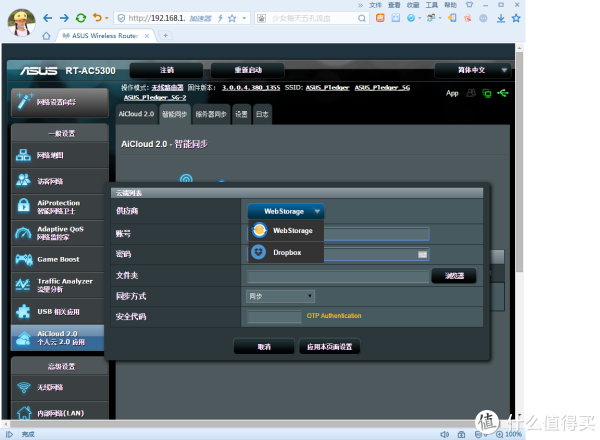Viewport: 600px width, 440px height.
Task: Focus the account input field
Action: pos(338,234)
